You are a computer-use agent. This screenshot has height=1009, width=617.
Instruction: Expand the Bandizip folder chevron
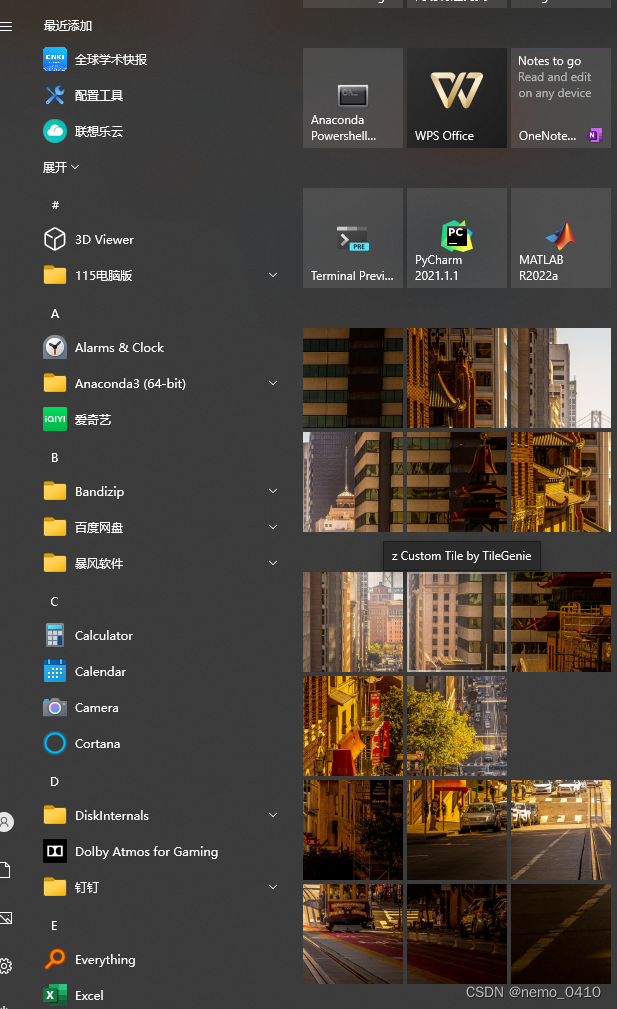273,492
